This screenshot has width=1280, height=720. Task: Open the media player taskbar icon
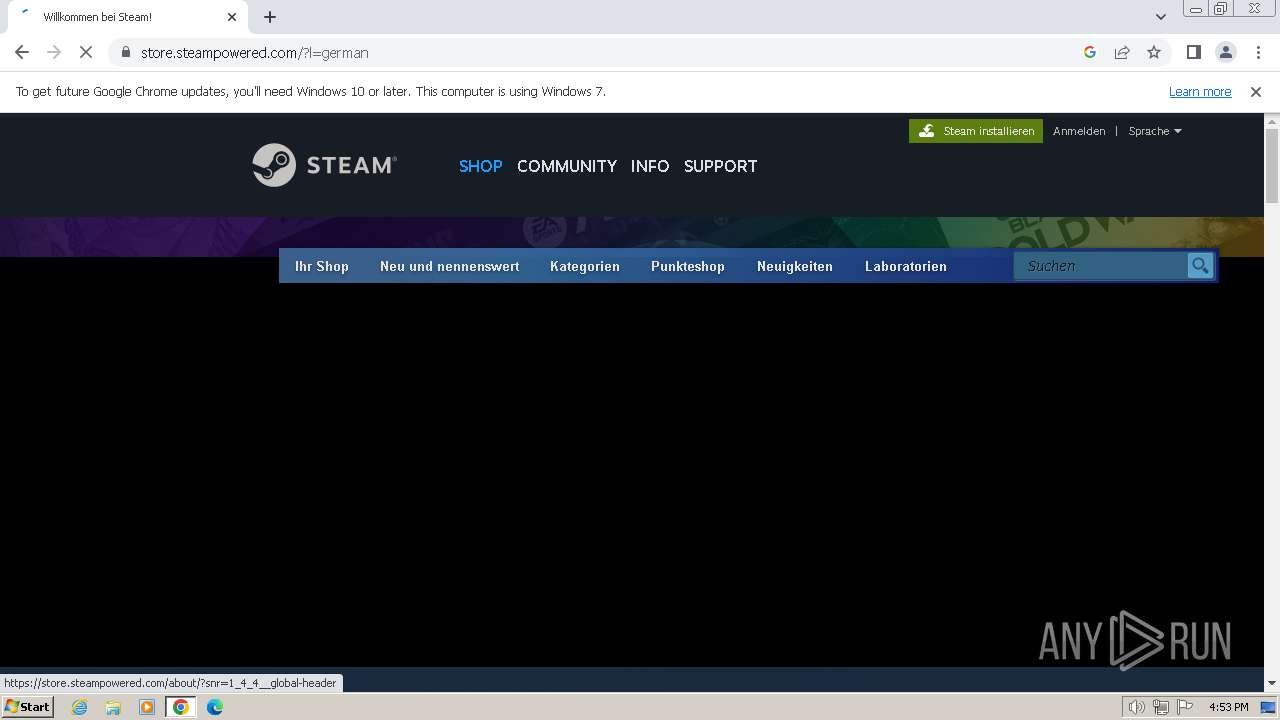(x=147, y=707)
